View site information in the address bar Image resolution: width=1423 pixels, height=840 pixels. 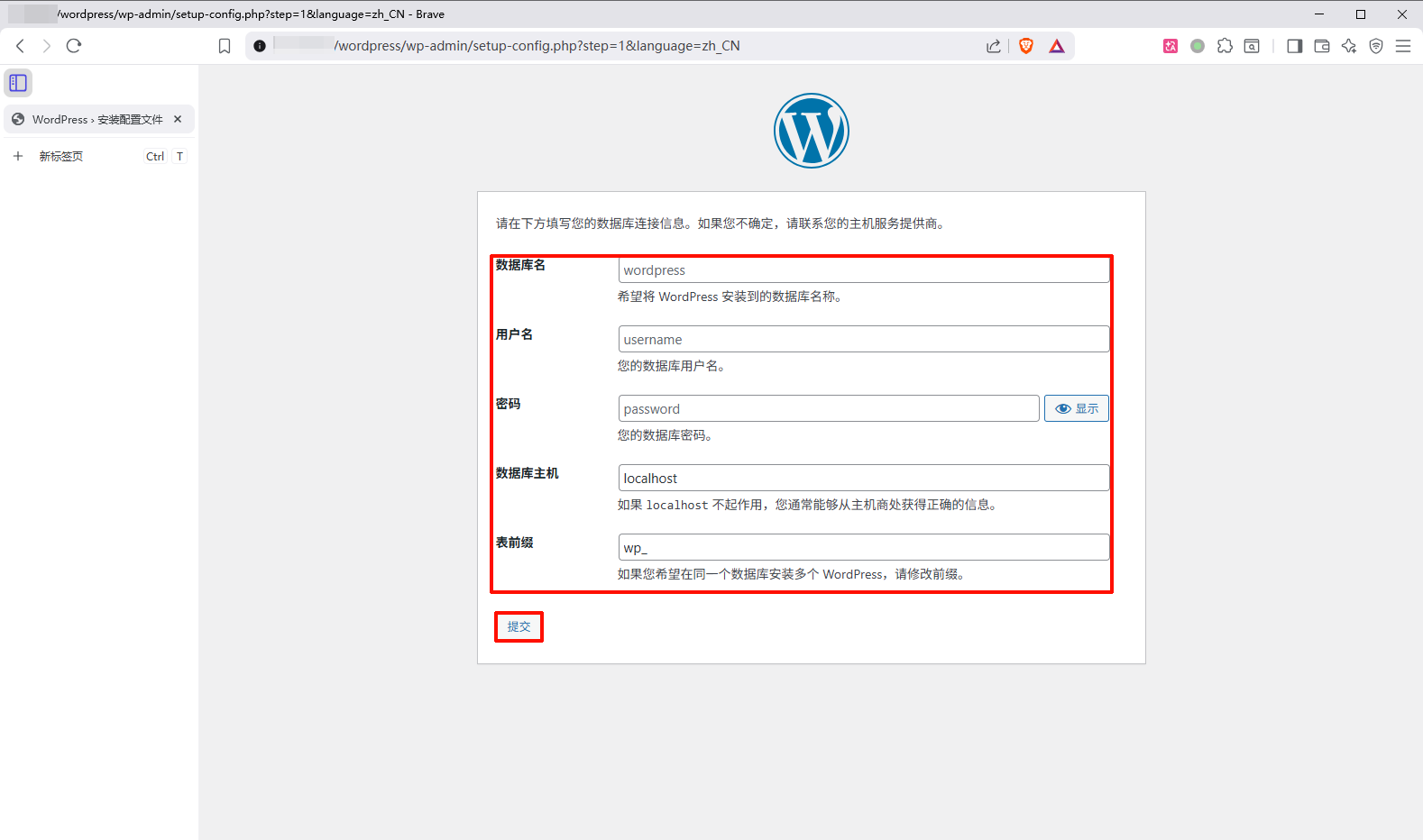pyautogui.click(x=260, y=46)
